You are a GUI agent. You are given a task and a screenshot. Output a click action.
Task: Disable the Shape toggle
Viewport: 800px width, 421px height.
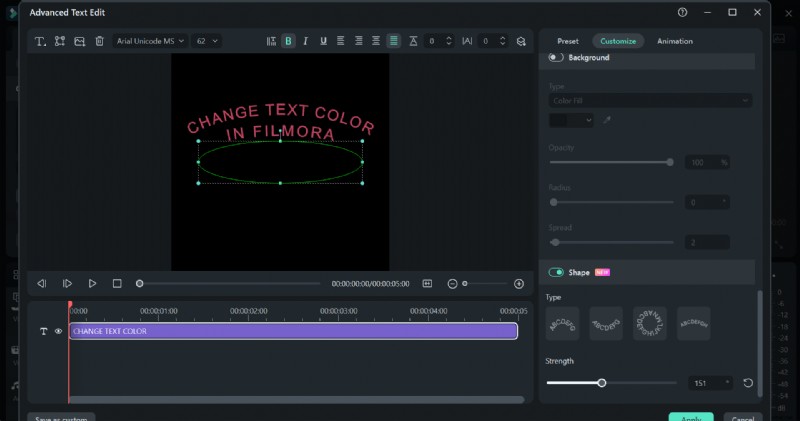[x=556, y=272]
